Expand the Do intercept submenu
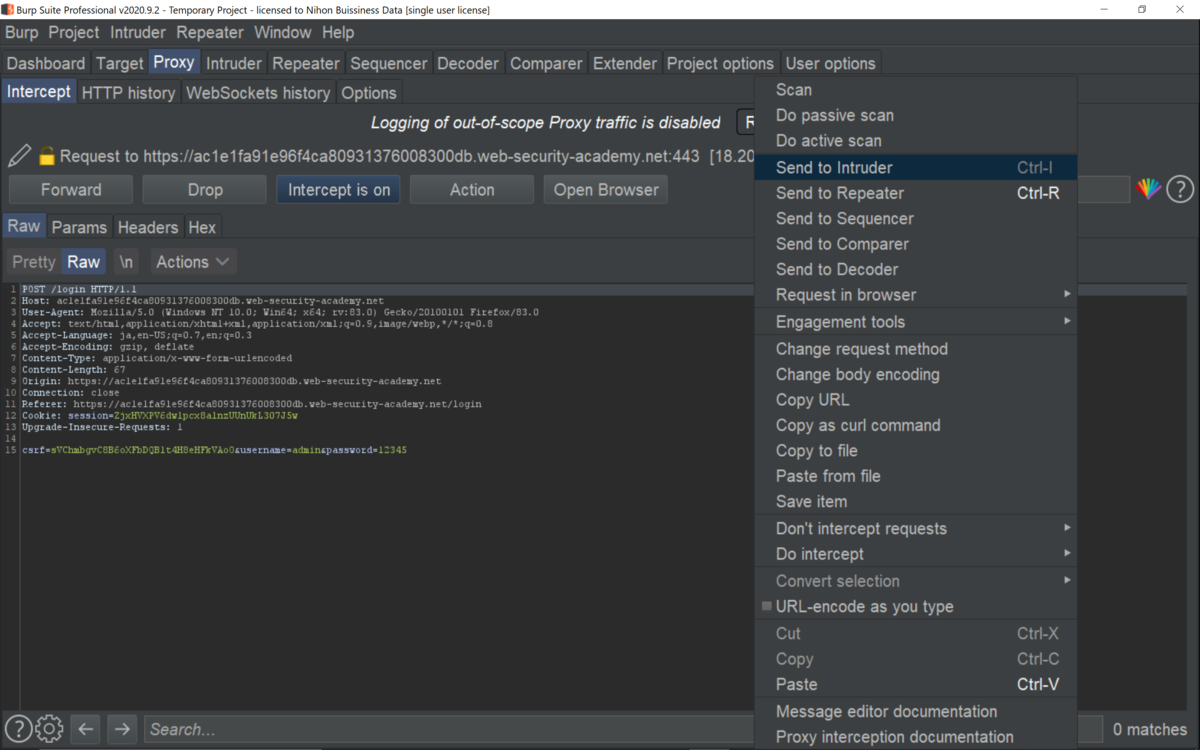Screen dimensions: 1200x750 click(x=916, y=554)
